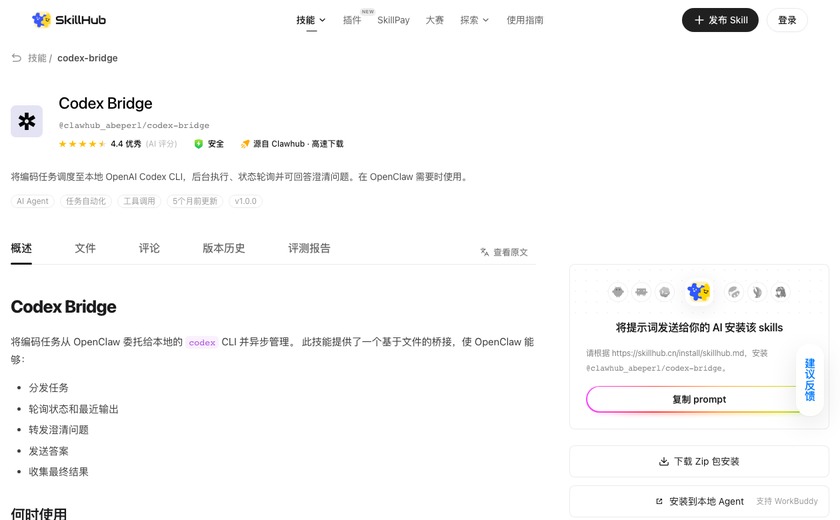This screenshot has width=840, height=520.
Task: Click 下载 Zip 包安装 button
Action: pyautogui.click(x=699, y=461)
